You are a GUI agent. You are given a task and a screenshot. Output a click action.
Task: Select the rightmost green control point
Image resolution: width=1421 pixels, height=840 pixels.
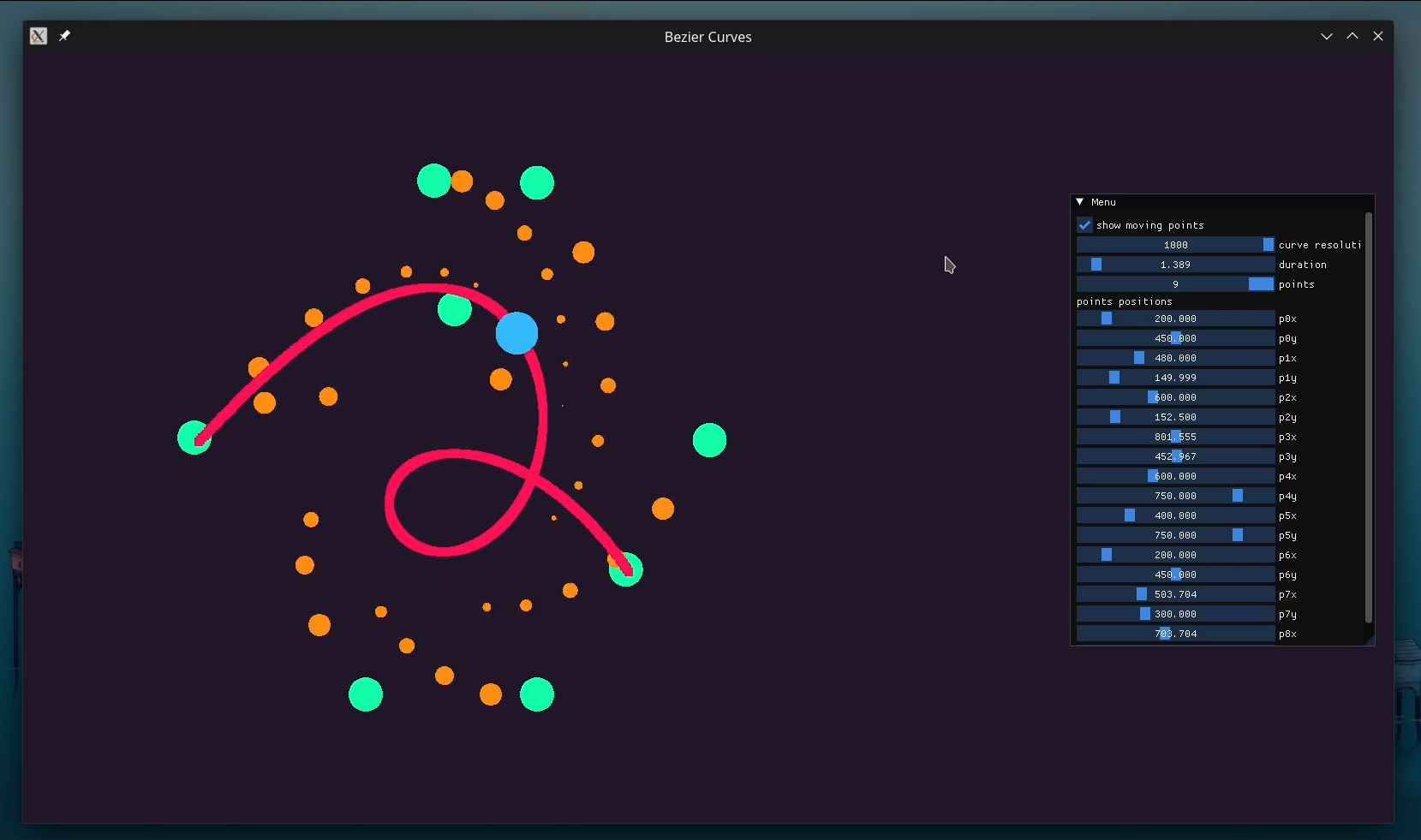pos(709,440)
